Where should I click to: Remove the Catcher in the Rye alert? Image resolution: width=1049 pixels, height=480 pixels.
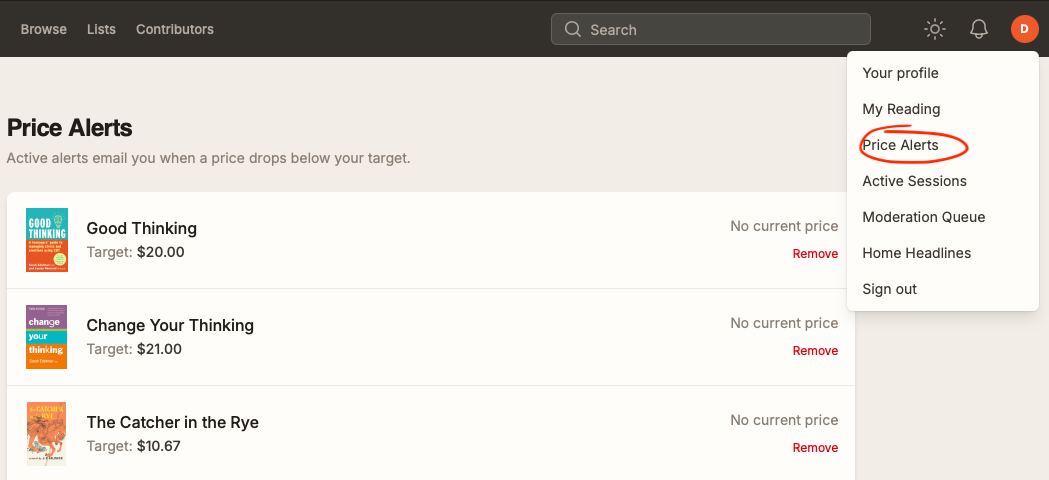(x=815, y=448)
